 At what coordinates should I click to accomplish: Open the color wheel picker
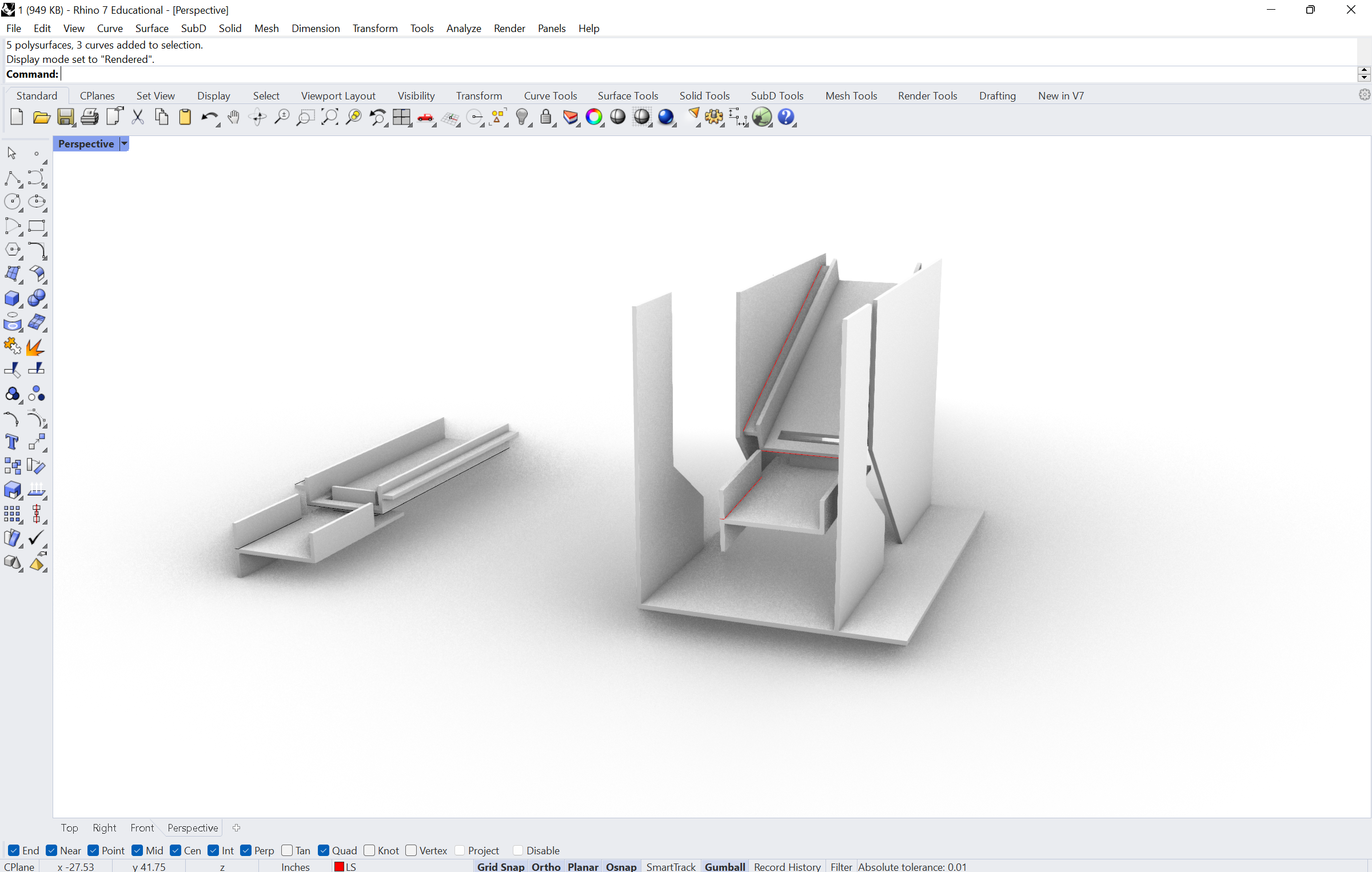click(595, 117)
